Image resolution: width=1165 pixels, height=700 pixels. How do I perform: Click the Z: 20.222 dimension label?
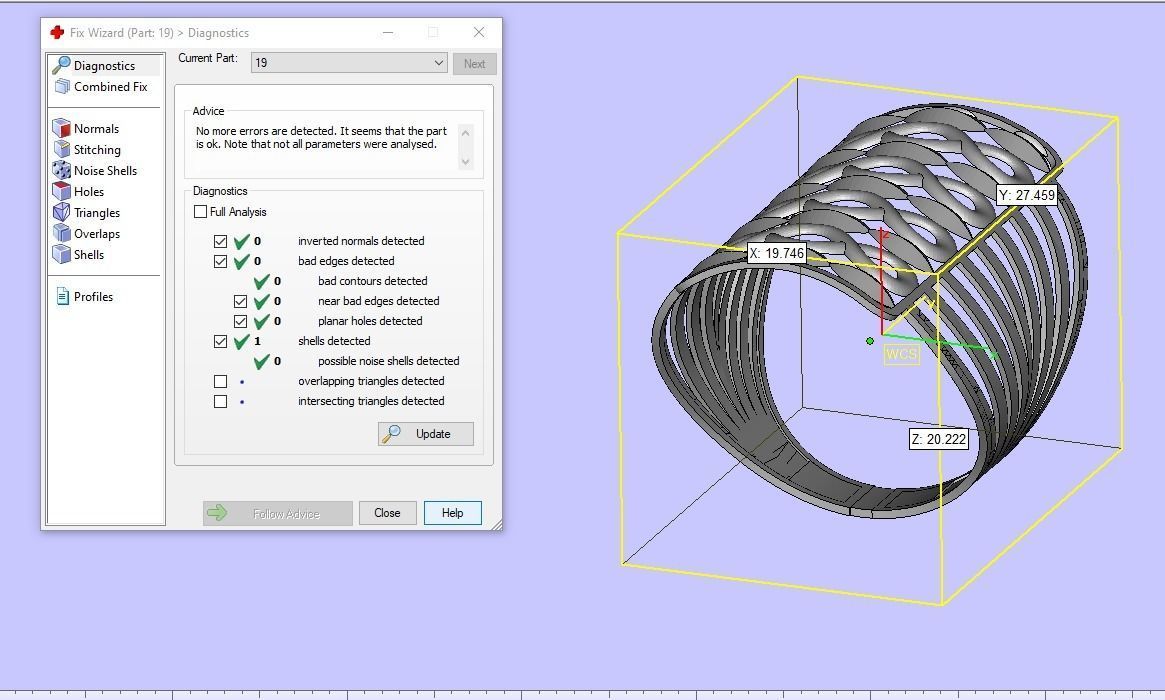click(939, 439)
